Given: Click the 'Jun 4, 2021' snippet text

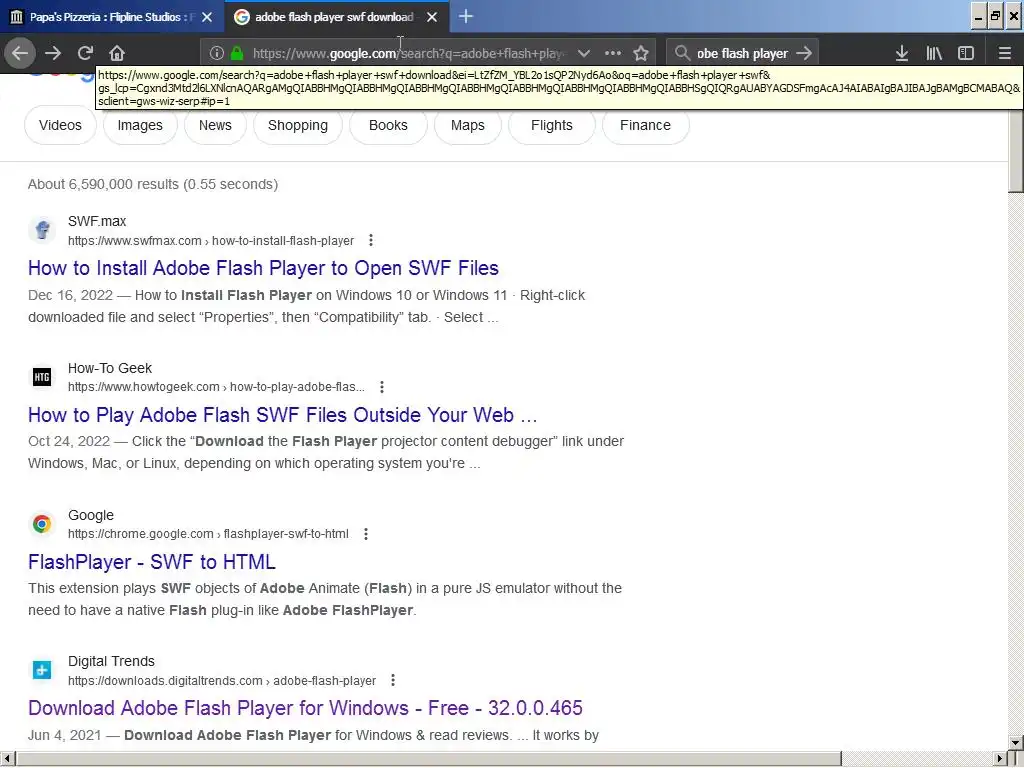Looking at the screenshot, I should (x=65, y=735).
